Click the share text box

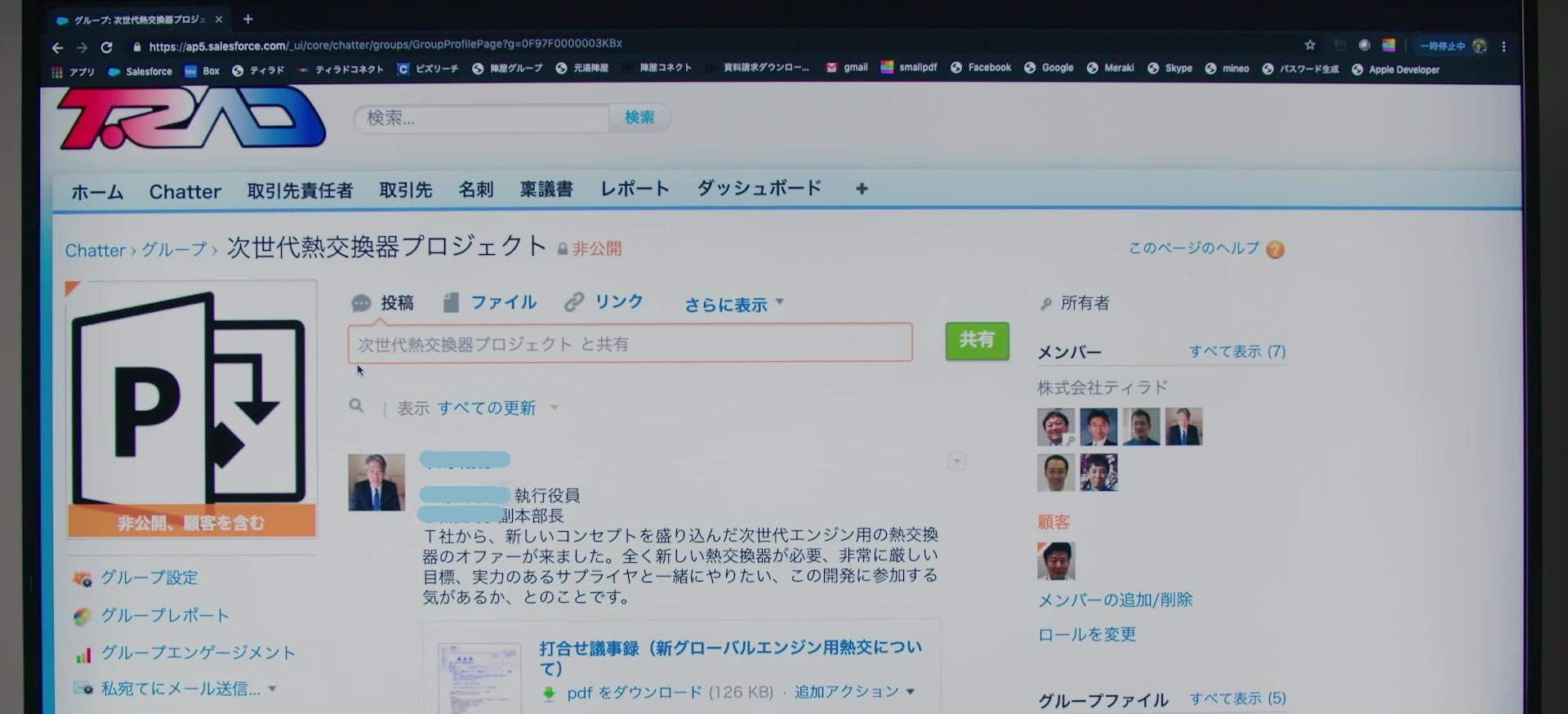(630, 343)
